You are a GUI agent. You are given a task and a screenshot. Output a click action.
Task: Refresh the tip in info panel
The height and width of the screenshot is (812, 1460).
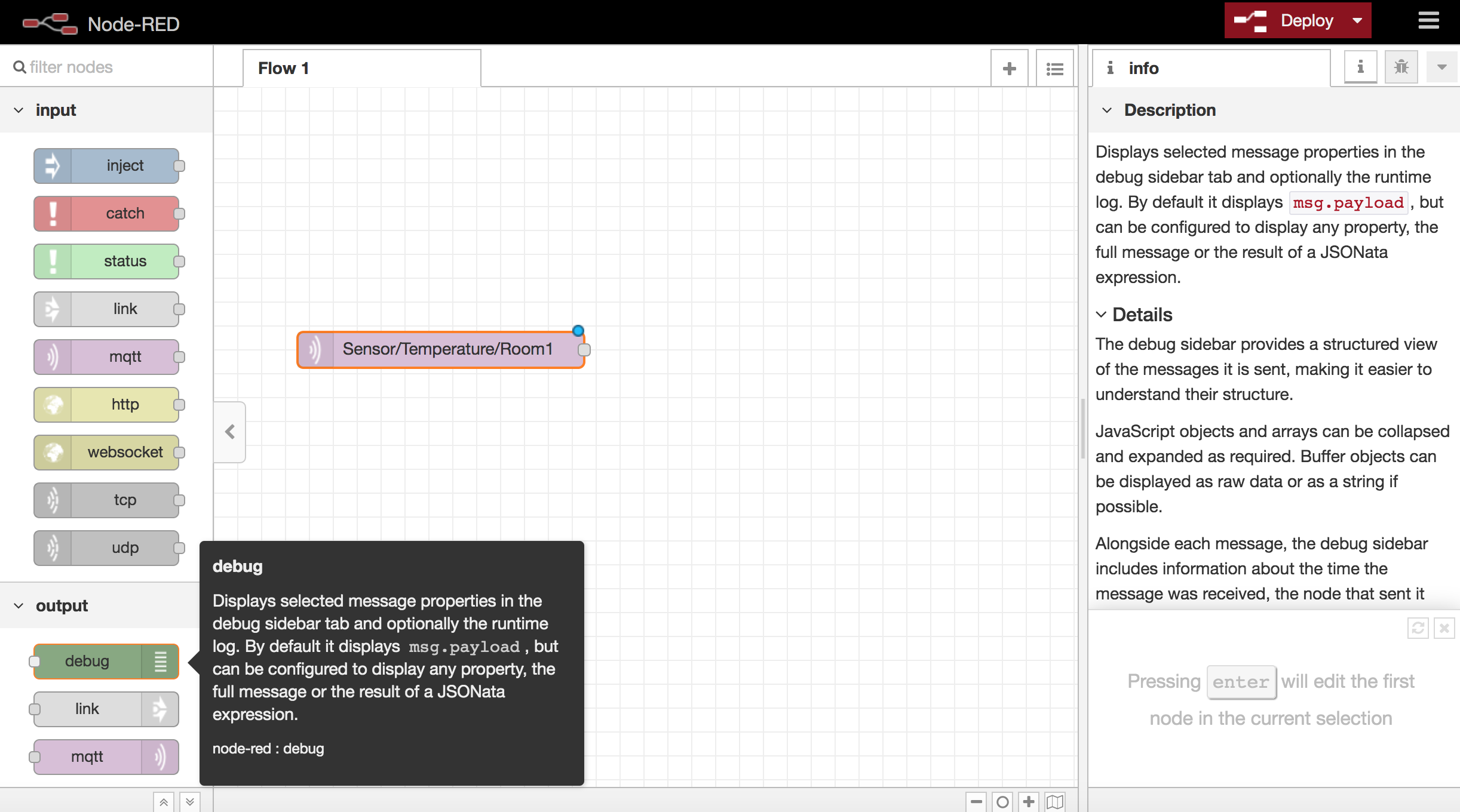tap(1418, 628)
